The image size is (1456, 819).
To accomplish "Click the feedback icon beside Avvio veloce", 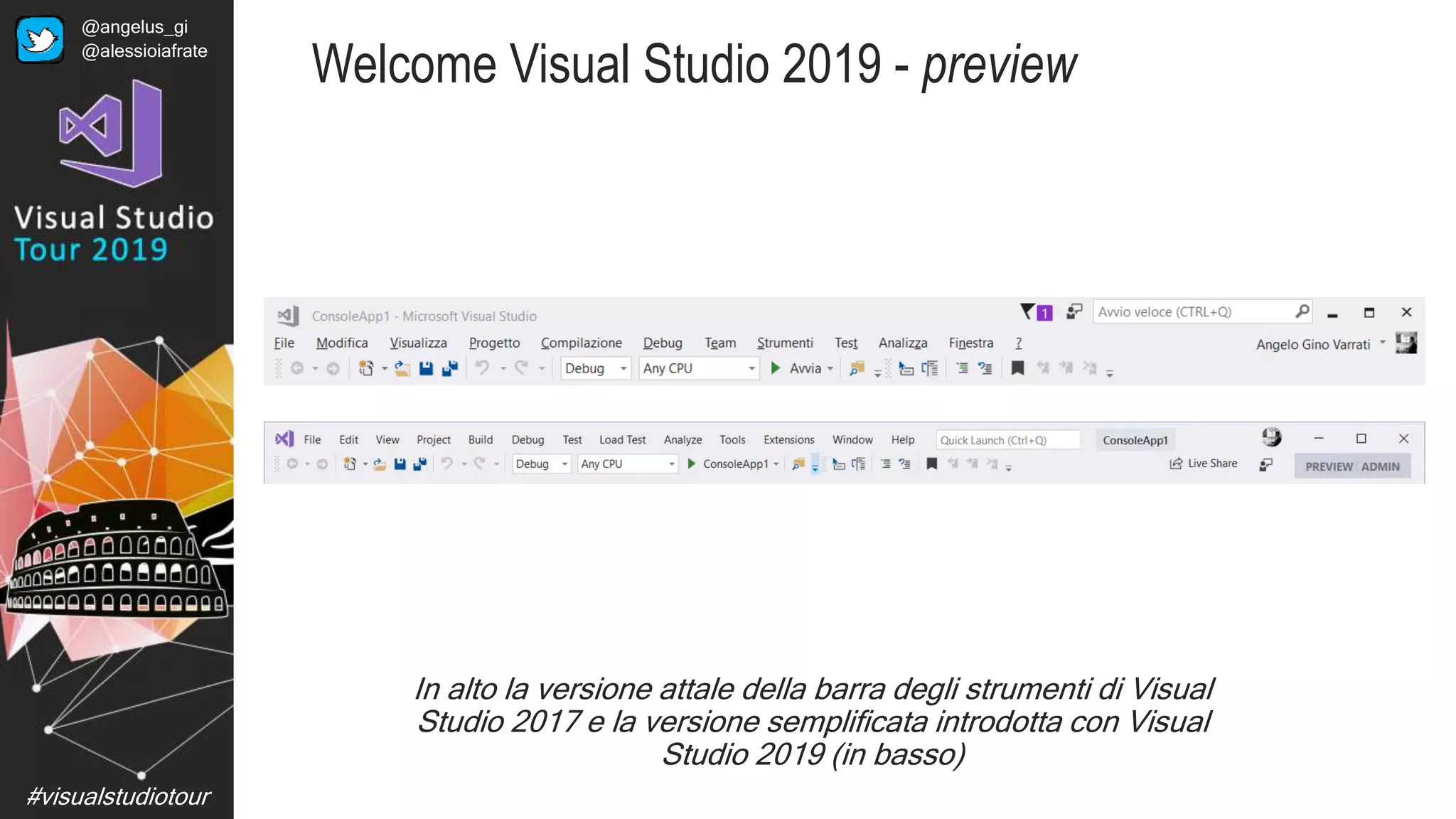I will pos(1074,311).
